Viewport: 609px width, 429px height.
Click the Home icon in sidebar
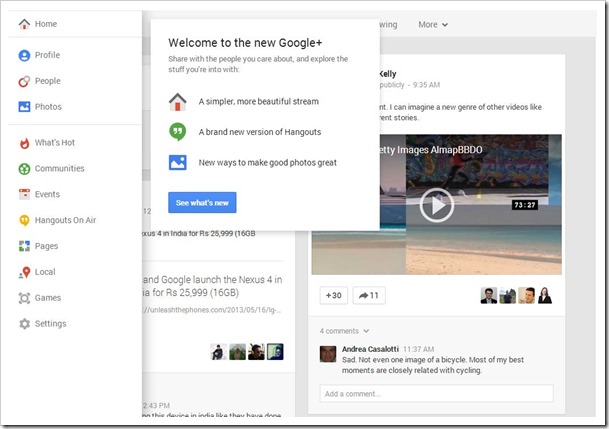pos(24,23)
